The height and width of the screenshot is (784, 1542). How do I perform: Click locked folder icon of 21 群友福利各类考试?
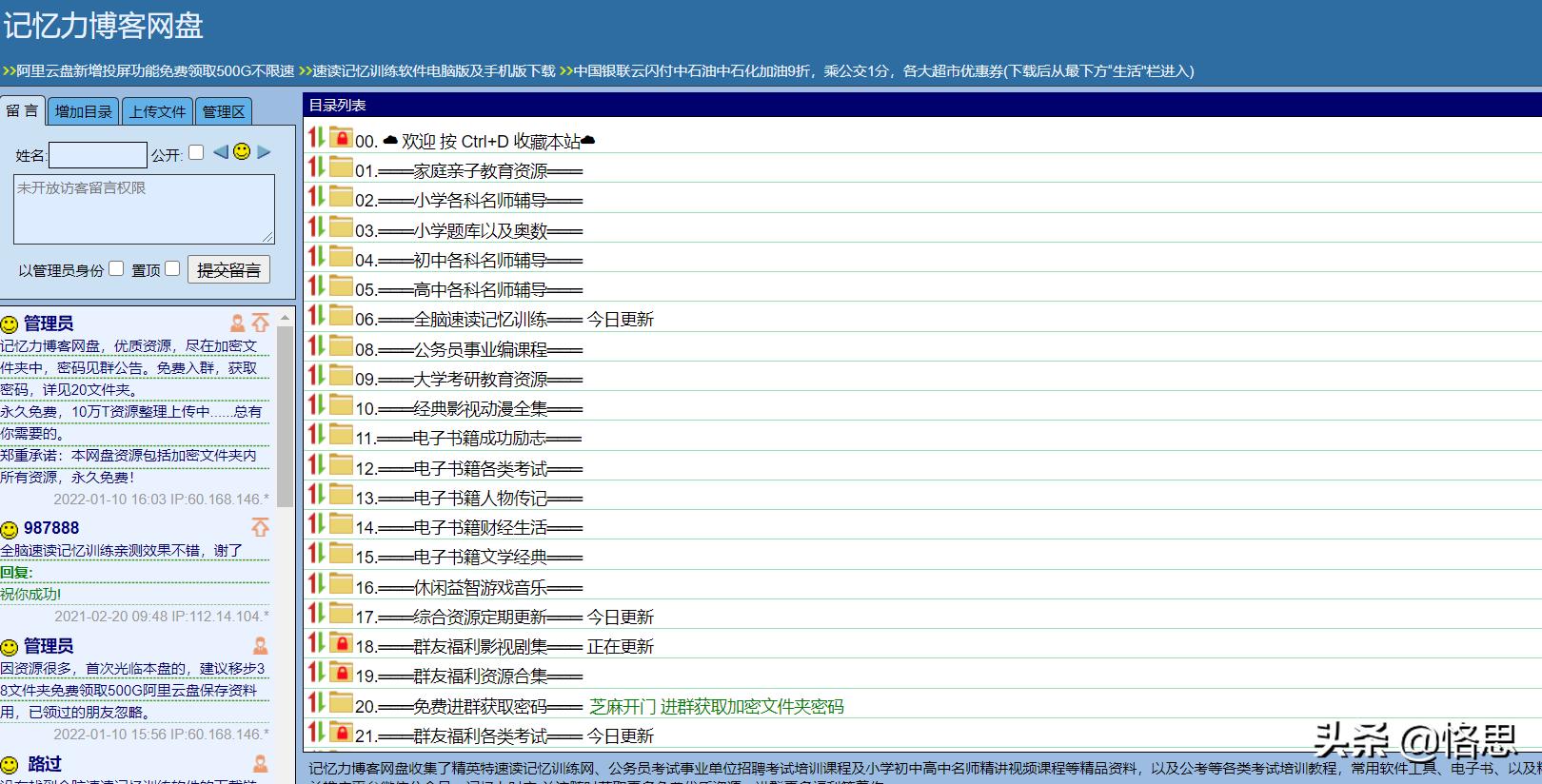point(341,733)
